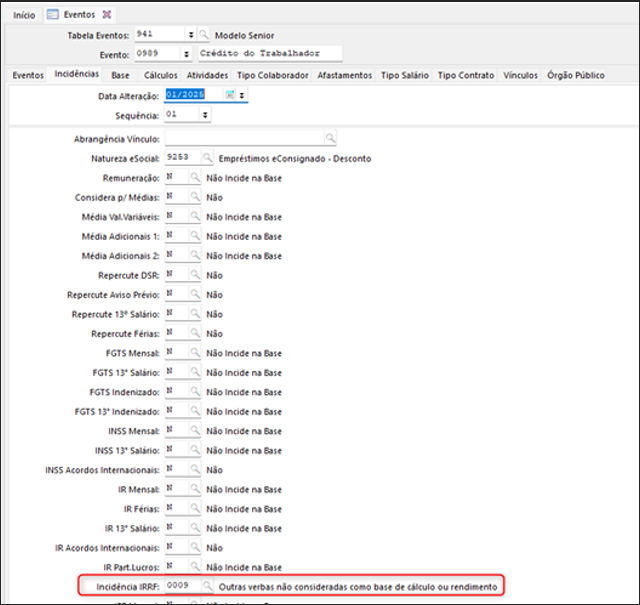The image size is (640, 605).
Task: Open INSS 13º Salário lookup magnifier
Action: pos(195,449)
